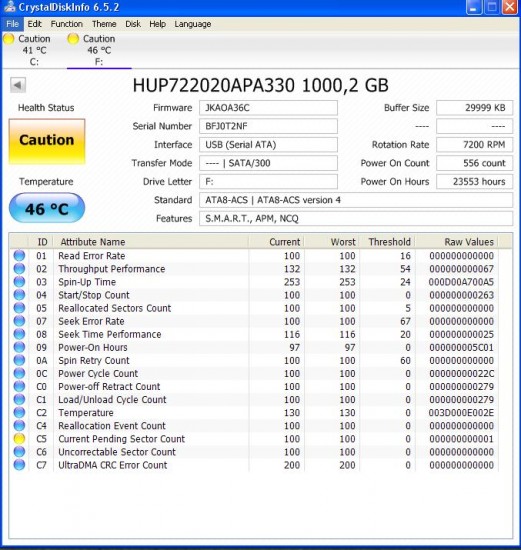Click raw value 000000005C01 of Power-On Hours
This screenshot has height=550, width=521.
click(461, 347)
